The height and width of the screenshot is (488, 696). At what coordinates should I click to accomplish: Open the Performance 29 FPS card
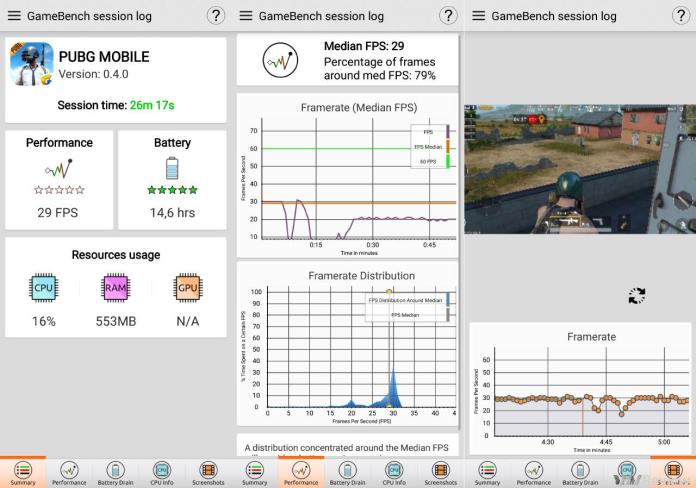tap(59, 180)
